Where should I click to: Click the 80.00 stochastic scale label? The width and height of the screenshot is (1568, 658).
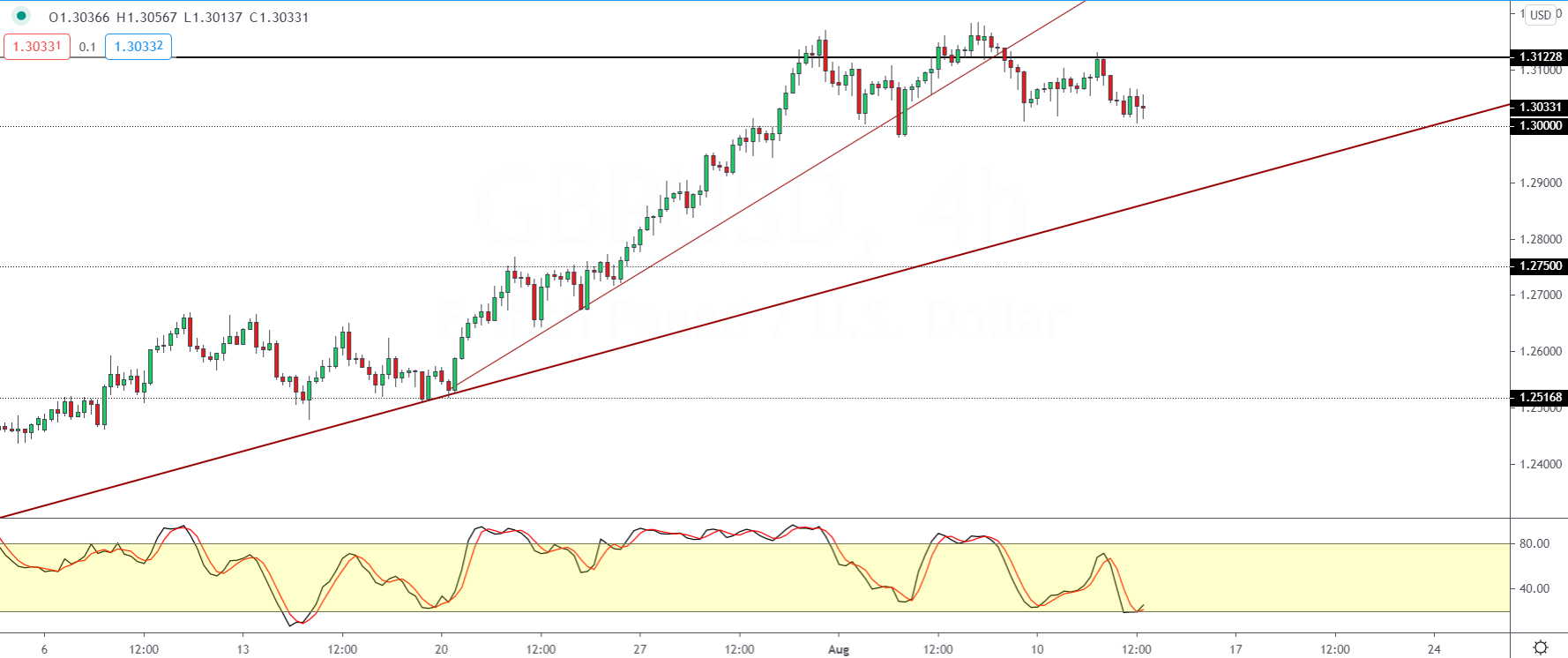pyautogui.click(x=1534, y=544)
